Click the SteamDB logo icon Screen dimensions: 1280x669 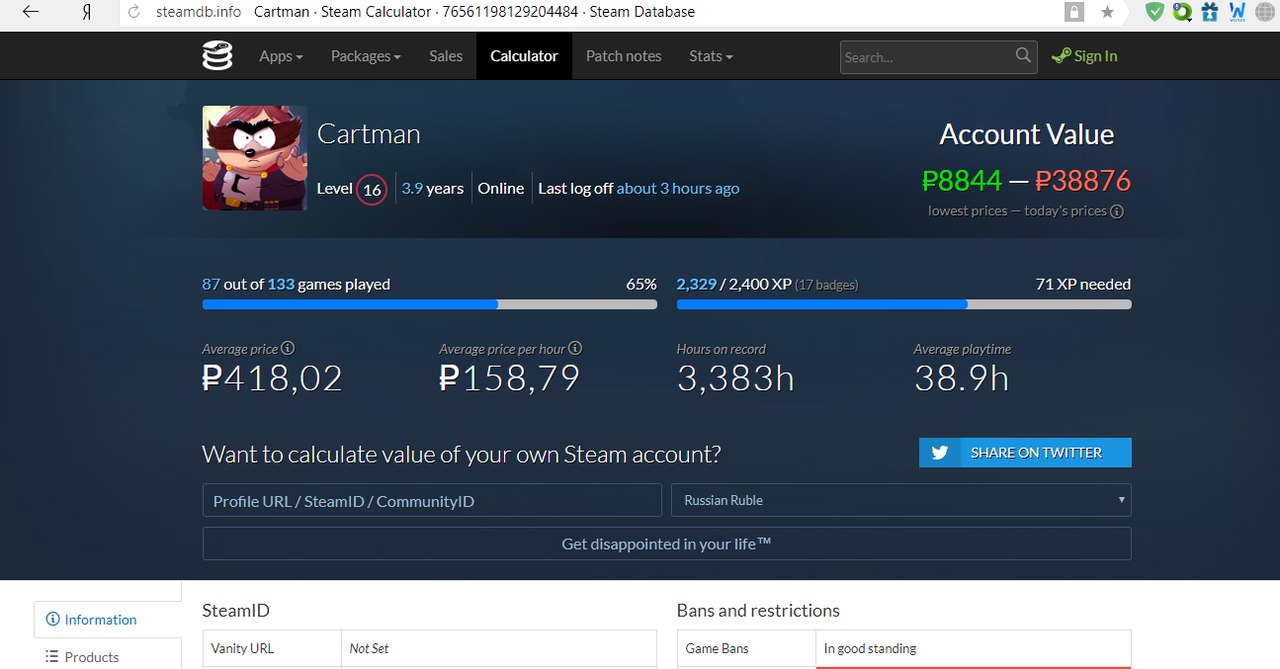pos(217,56)
